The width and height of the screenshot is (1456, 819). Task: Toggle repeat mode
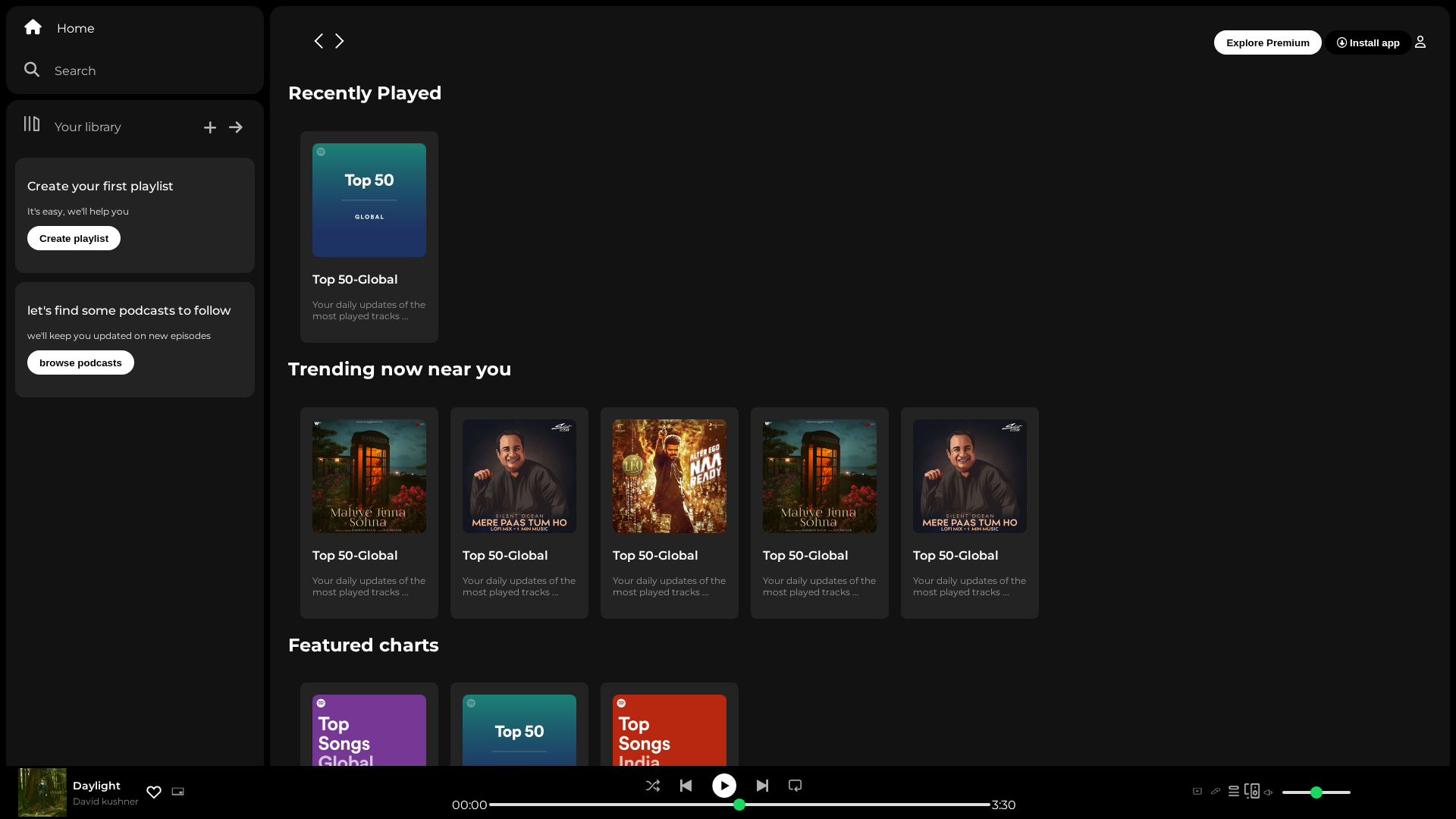[795, 786]
